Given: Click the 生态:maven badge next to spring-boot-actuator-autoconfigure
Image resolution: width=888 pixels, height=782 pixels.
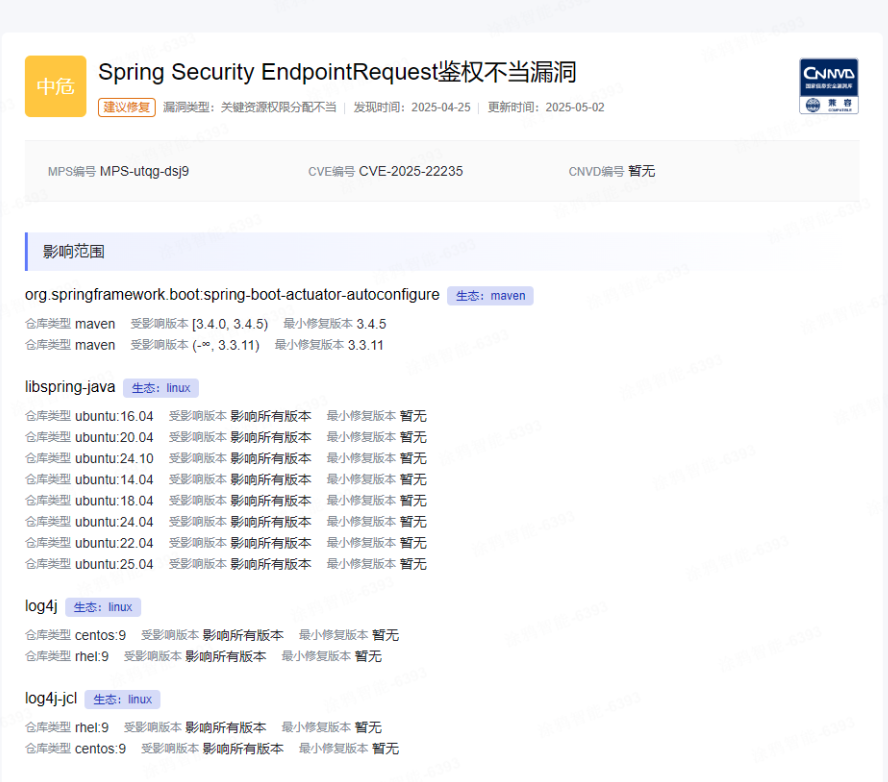Looking at the screenshot, I should (490, 295).
